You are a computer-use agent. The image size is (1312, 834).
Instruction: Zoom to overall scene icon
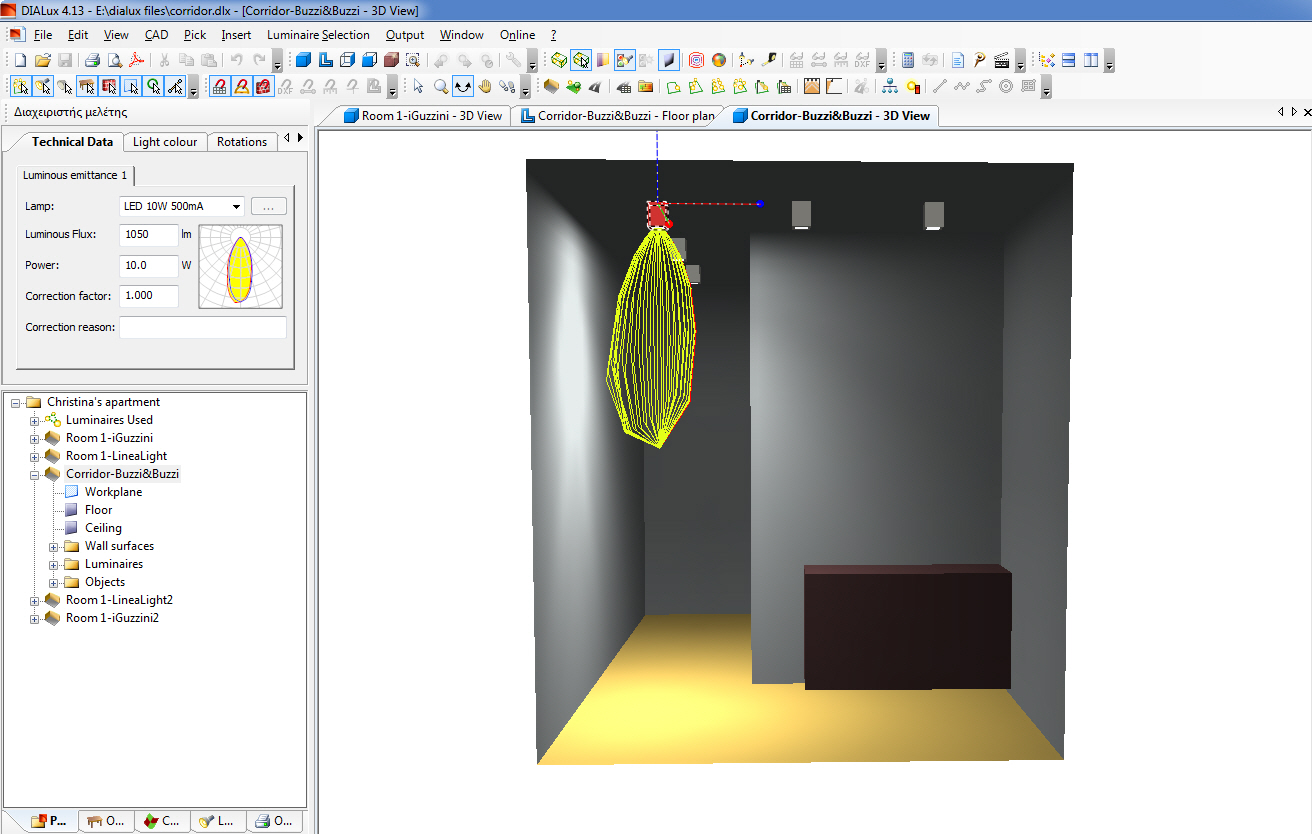(x=412, y=60)
